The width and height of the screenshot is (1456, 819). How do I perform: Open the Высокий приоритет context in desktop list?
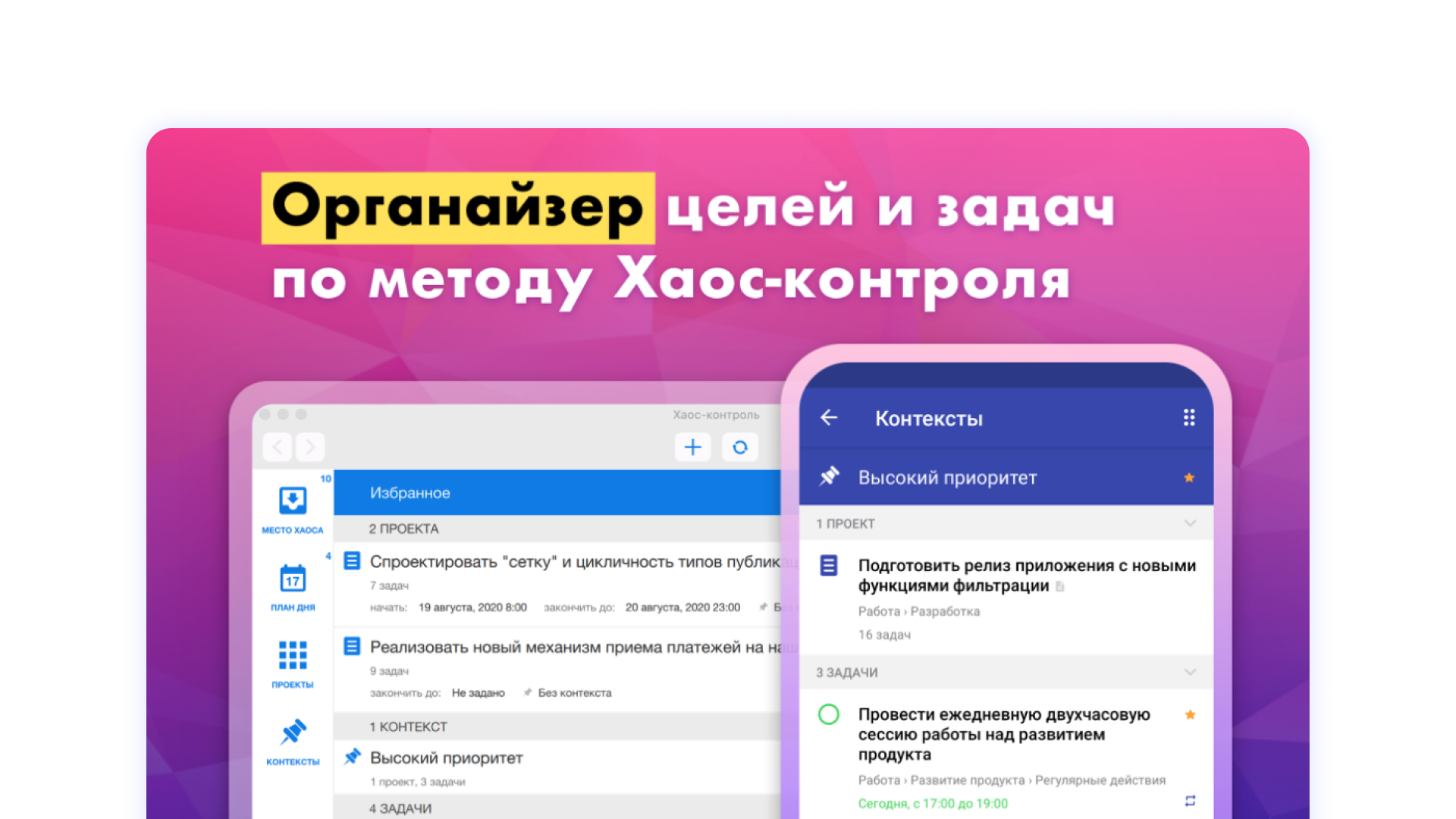557,767
